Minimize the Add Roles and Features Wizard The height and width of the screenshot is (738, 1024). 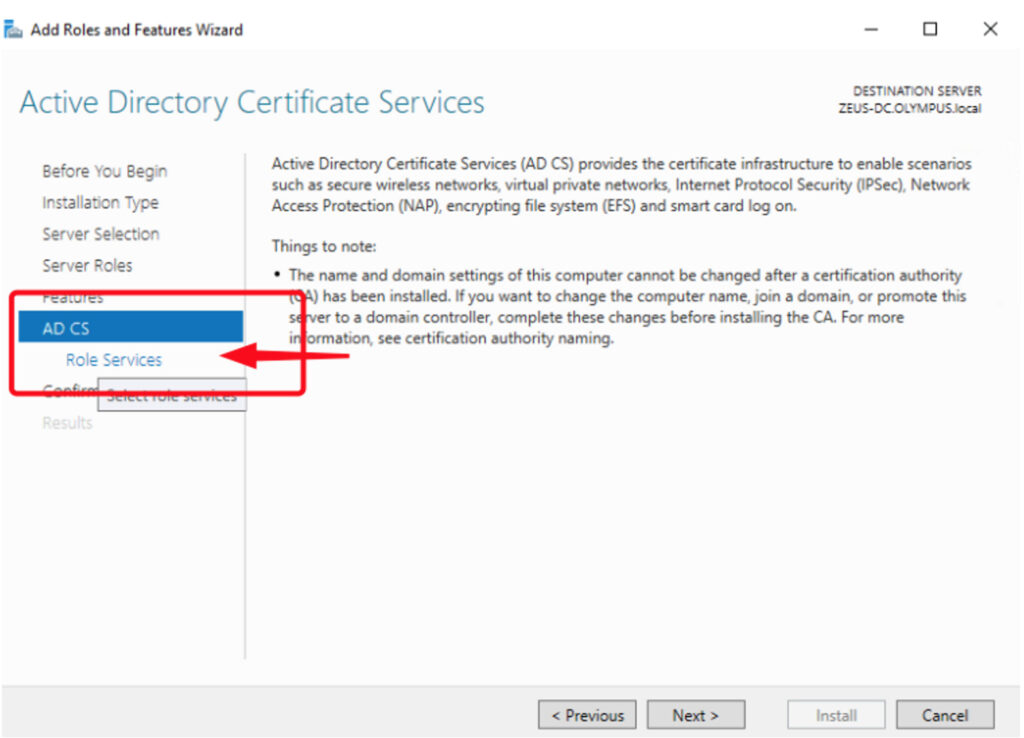[x=871, y=29]
